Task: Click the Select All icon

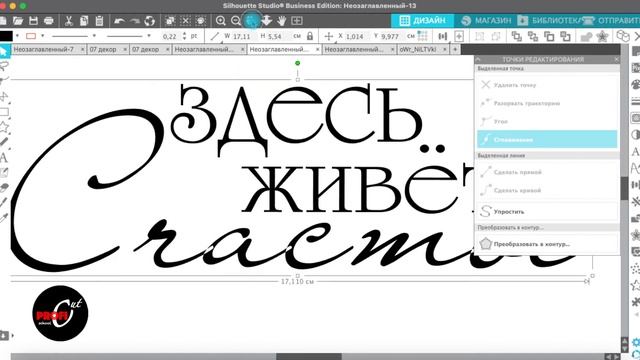Action: point(170,21)
